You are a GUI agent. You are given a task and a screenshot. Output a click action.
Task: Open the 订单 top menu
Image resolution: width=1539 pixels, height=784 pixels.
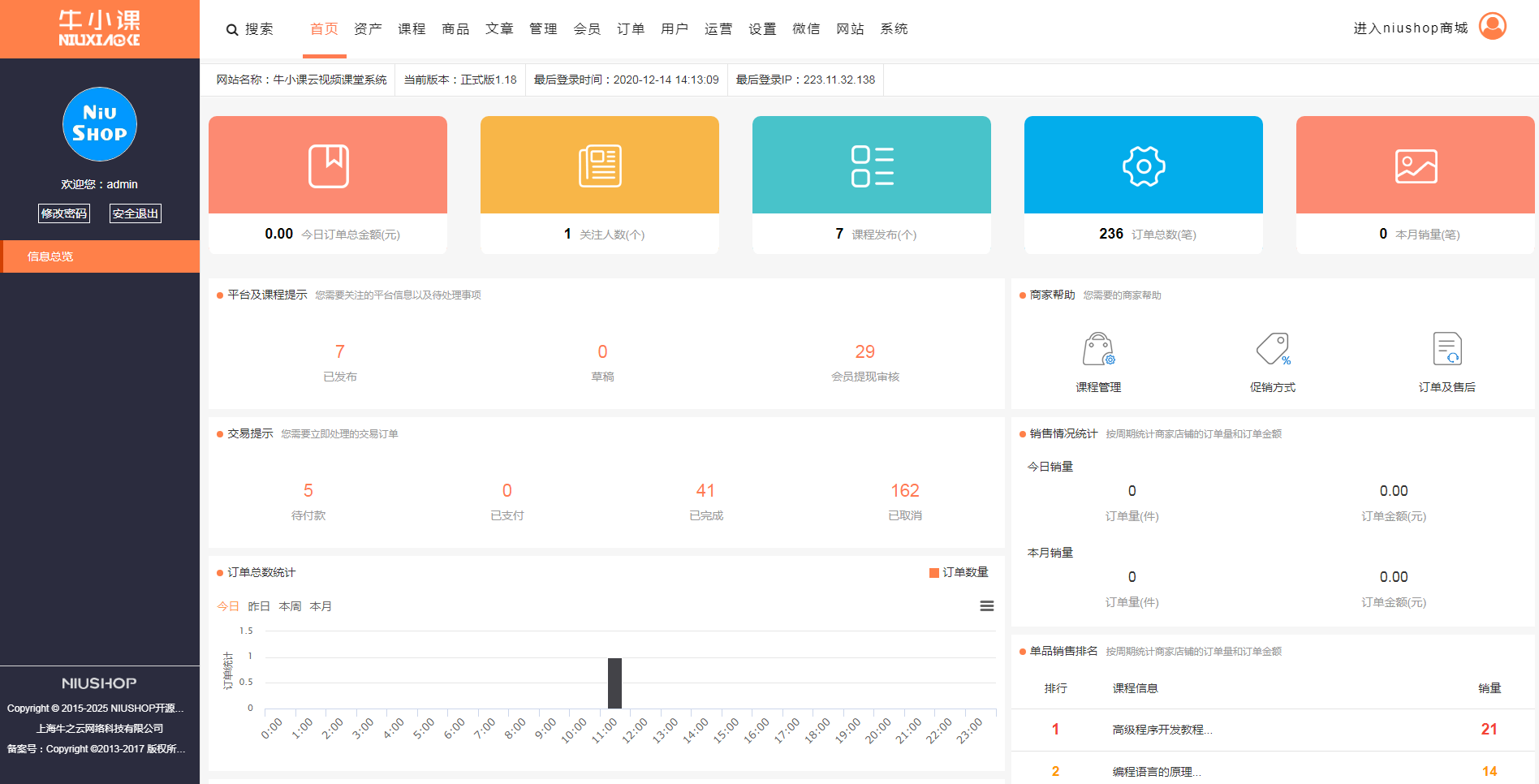(x=631, y=29)
